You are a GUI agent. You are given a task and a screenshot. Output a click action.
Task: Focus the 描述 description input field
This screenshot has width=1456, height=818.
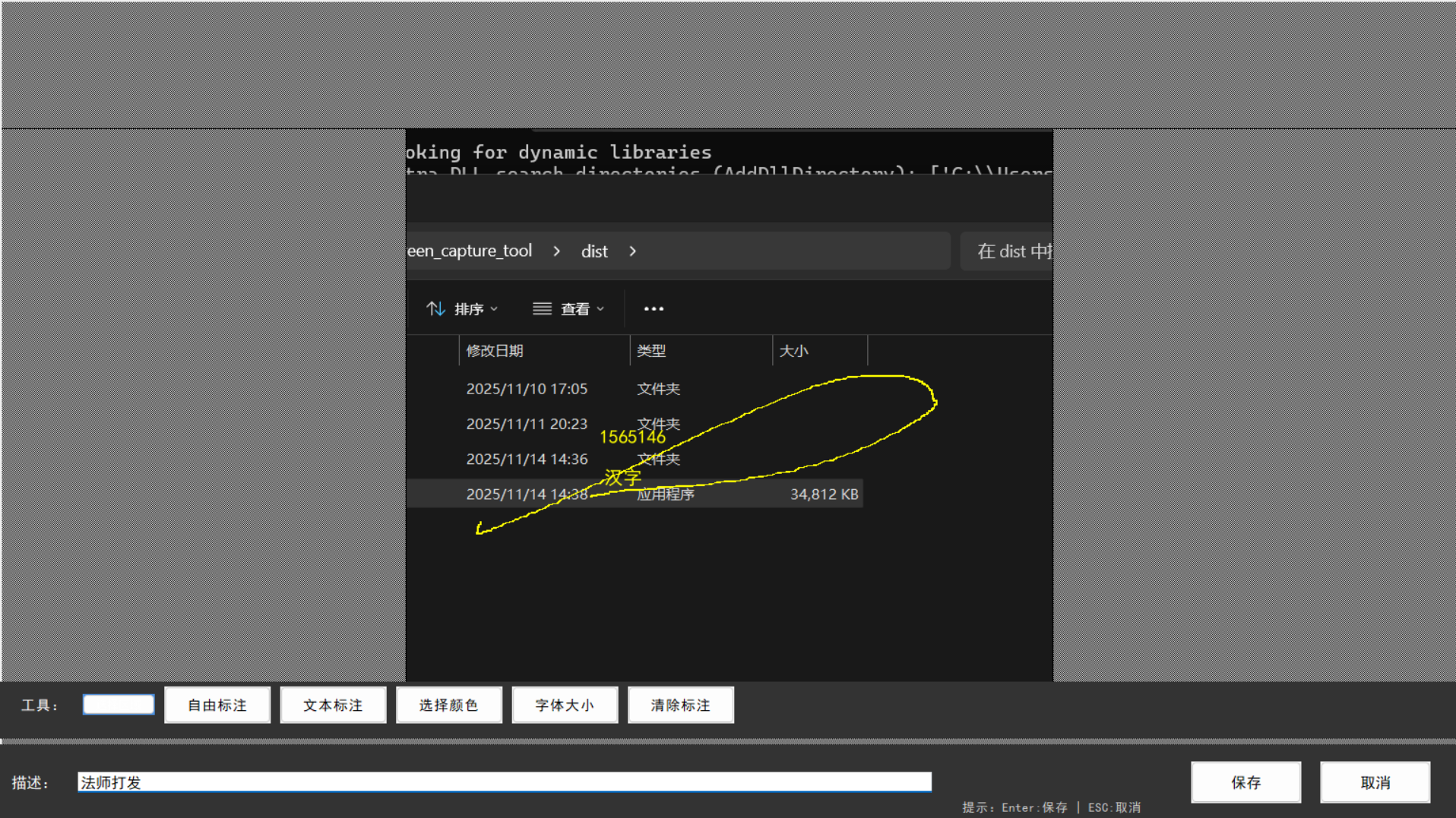pyautogui.click(x=505, y=782)
